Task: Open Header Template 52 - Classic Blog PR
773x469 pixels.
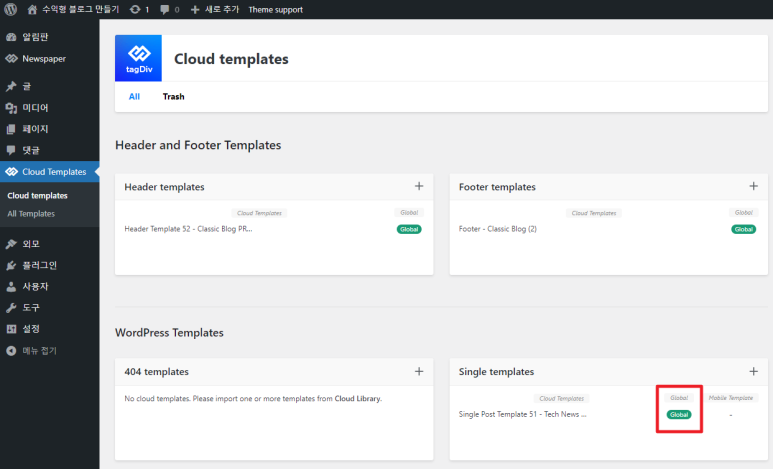Action: coord(188,229)
